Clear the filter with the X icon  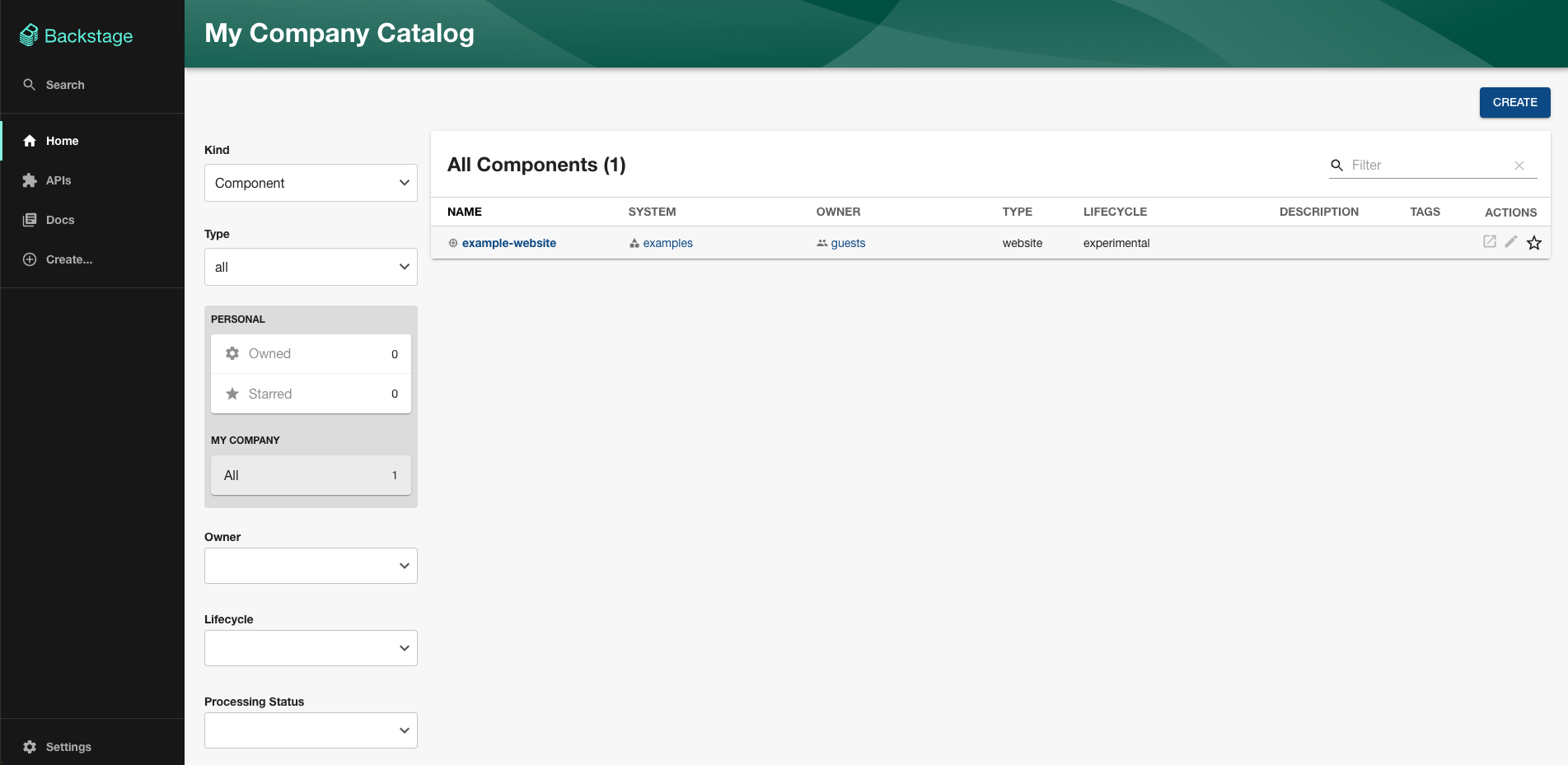pyautogui.click(x=1519, y=166)
